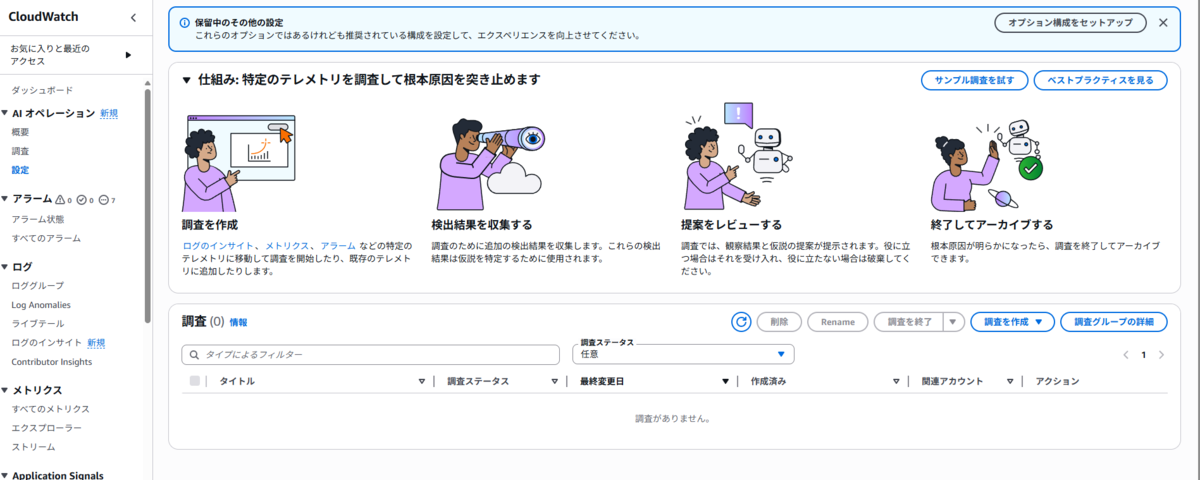
Task: Collapse the 仕組み how-it-works panel
Action: pos(187,80)
